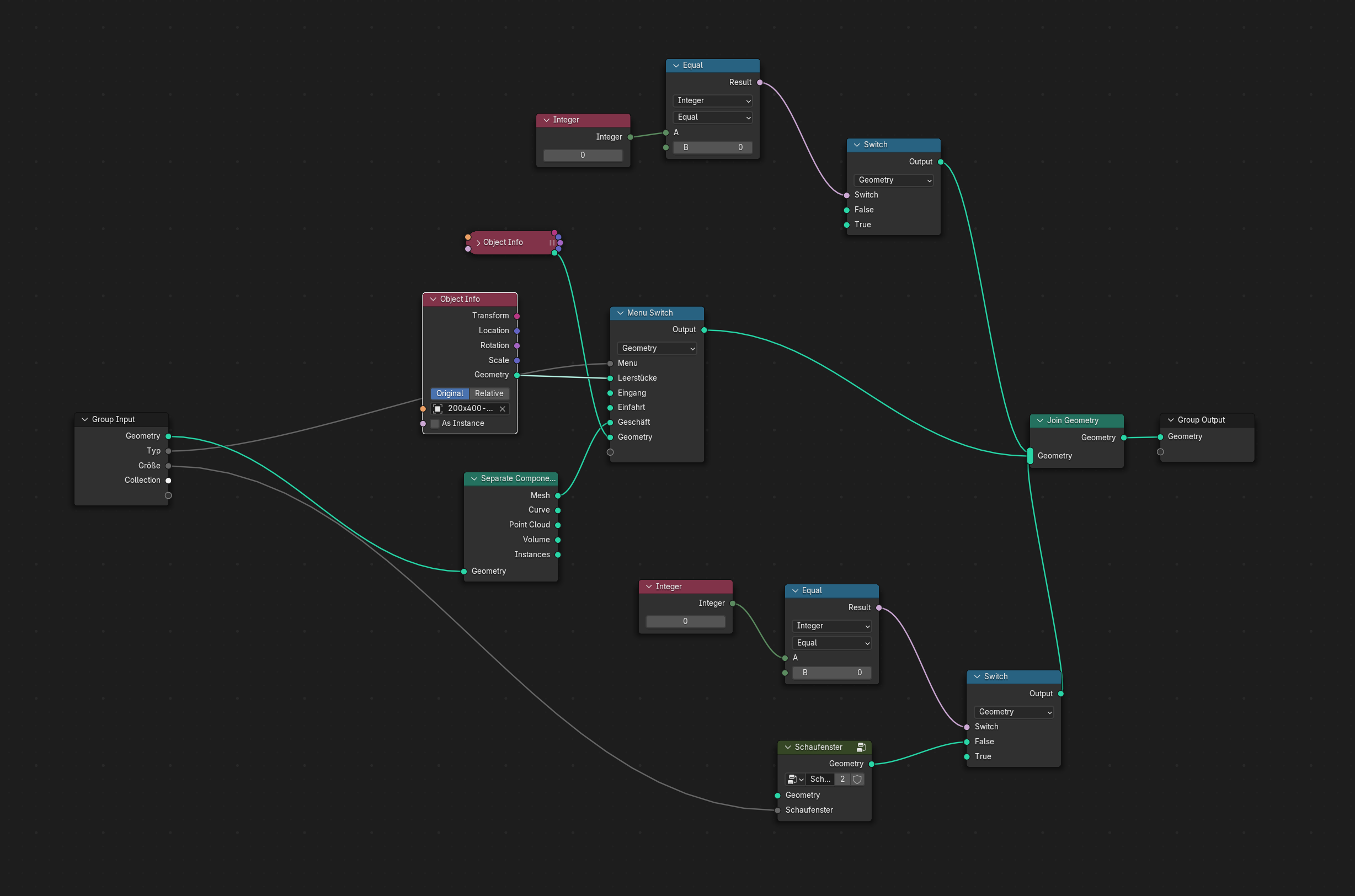Screen dimensions: 1355x896
Task: Enable As Instance checkbox
Action: (x=435, y=423)
